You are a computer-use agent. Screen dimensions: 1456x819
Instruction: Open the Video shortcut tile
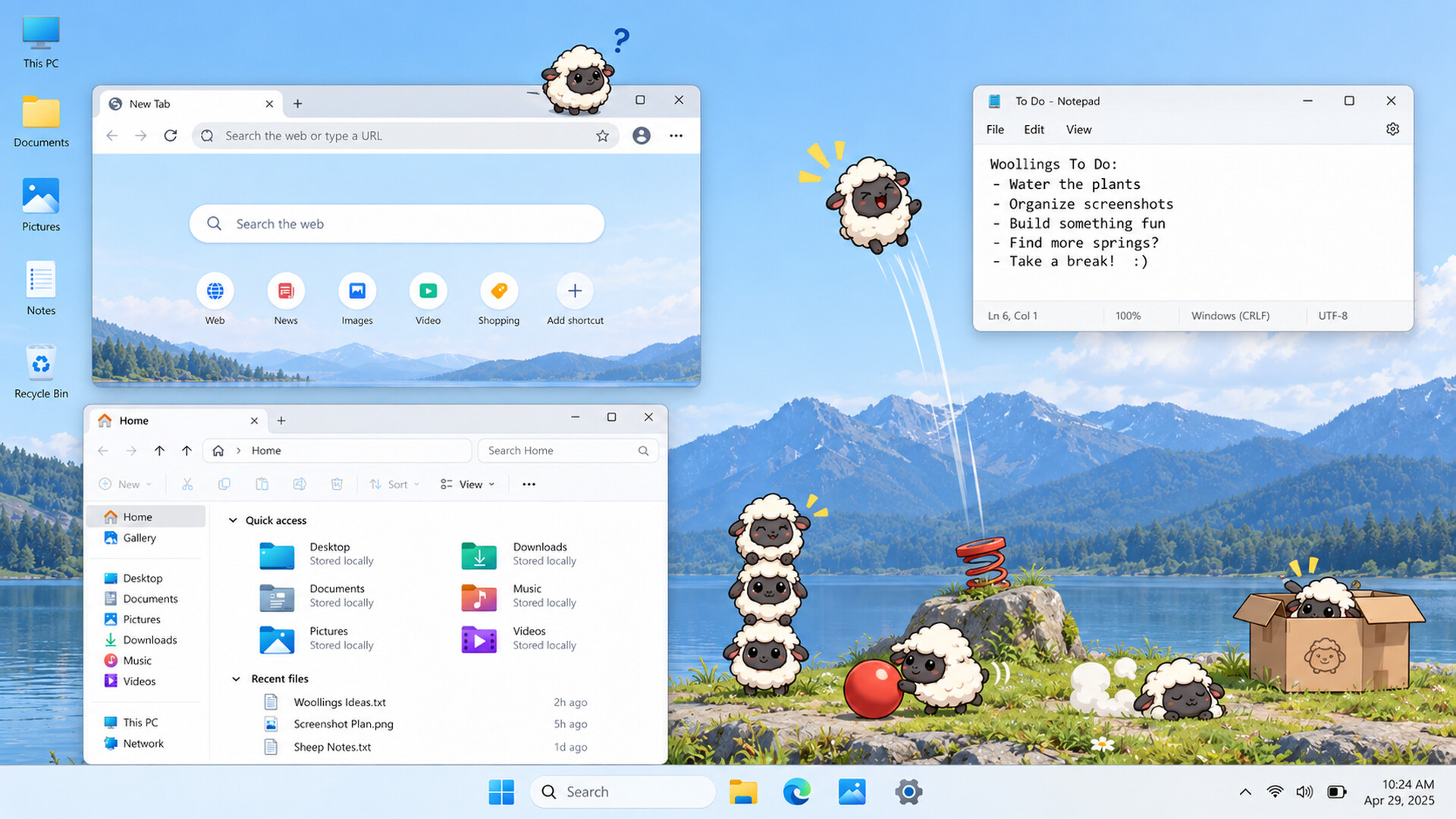click(428, 300)
